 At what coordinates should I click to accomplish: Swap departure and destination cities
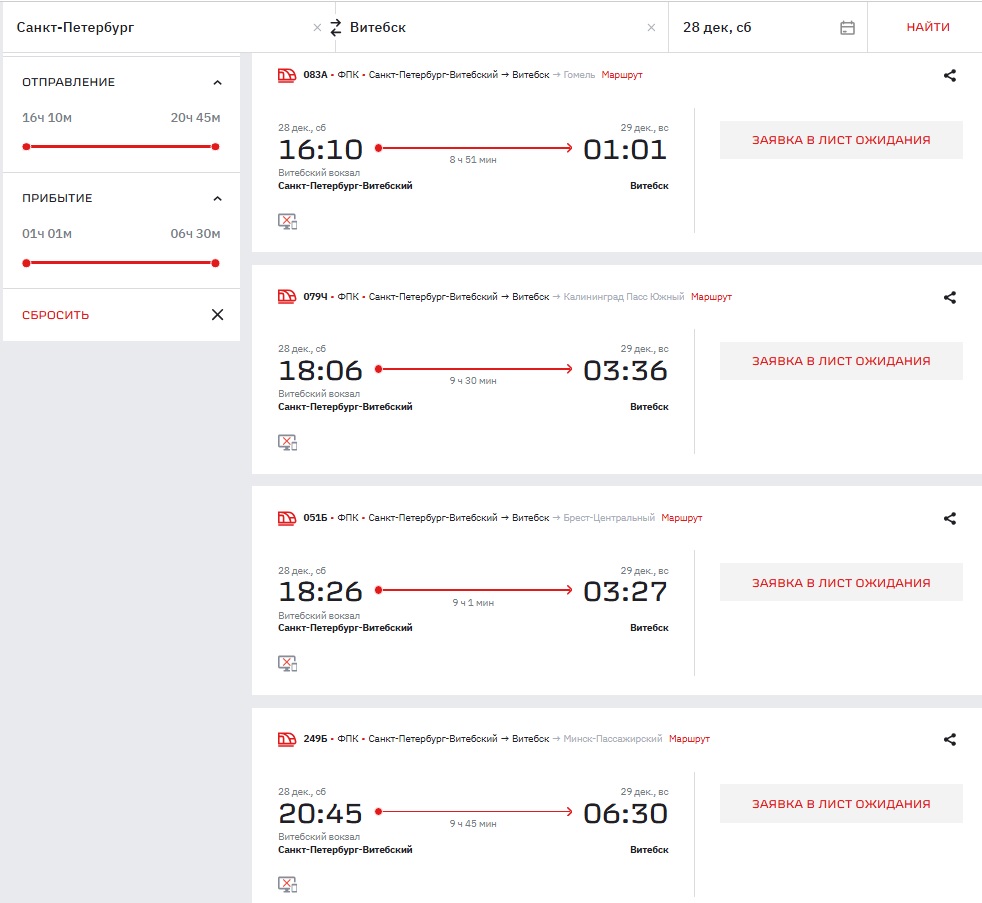pos(336,28)
